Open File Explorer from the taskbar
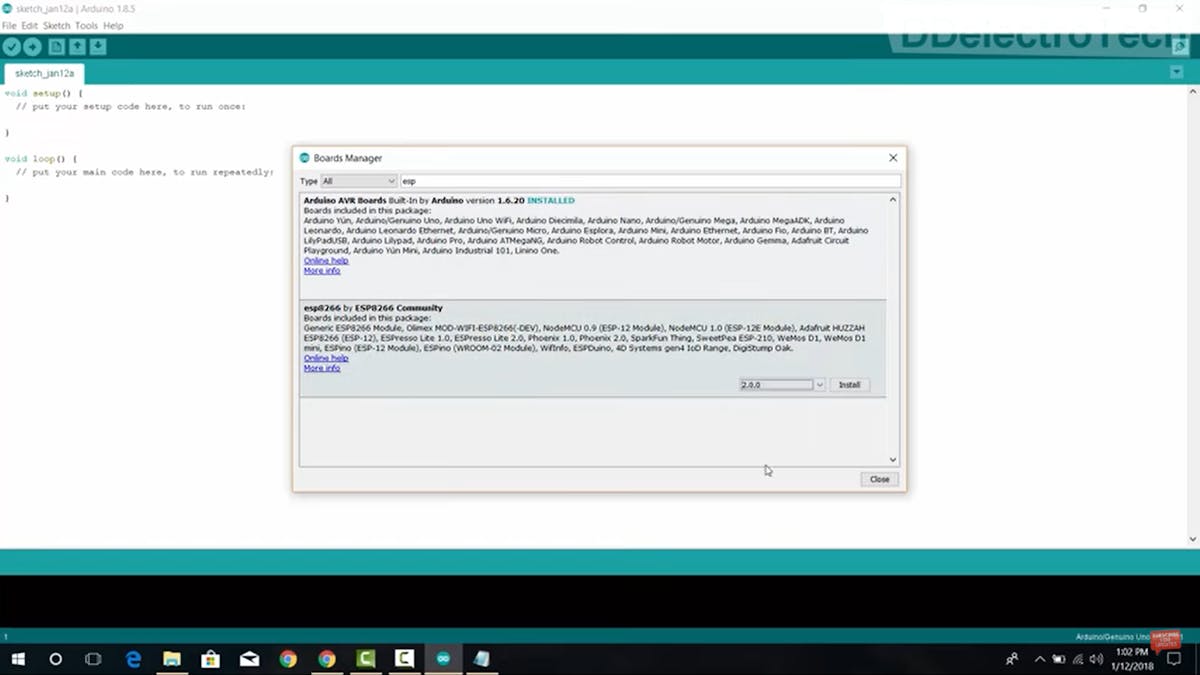 tap(172, 659)
